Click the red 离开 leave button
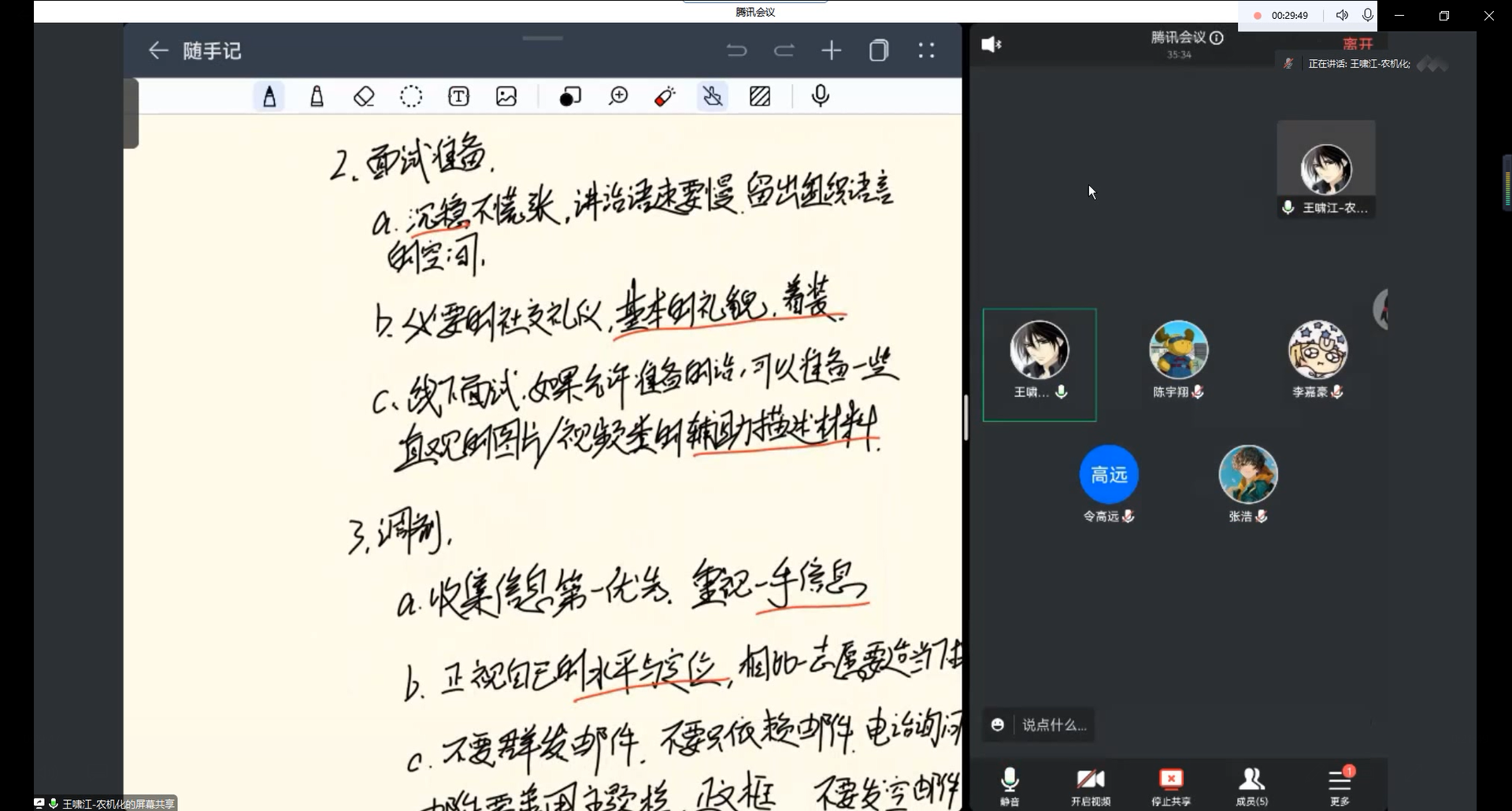The width and height of the screenshot is (1512, 811). coord(1358,44)
